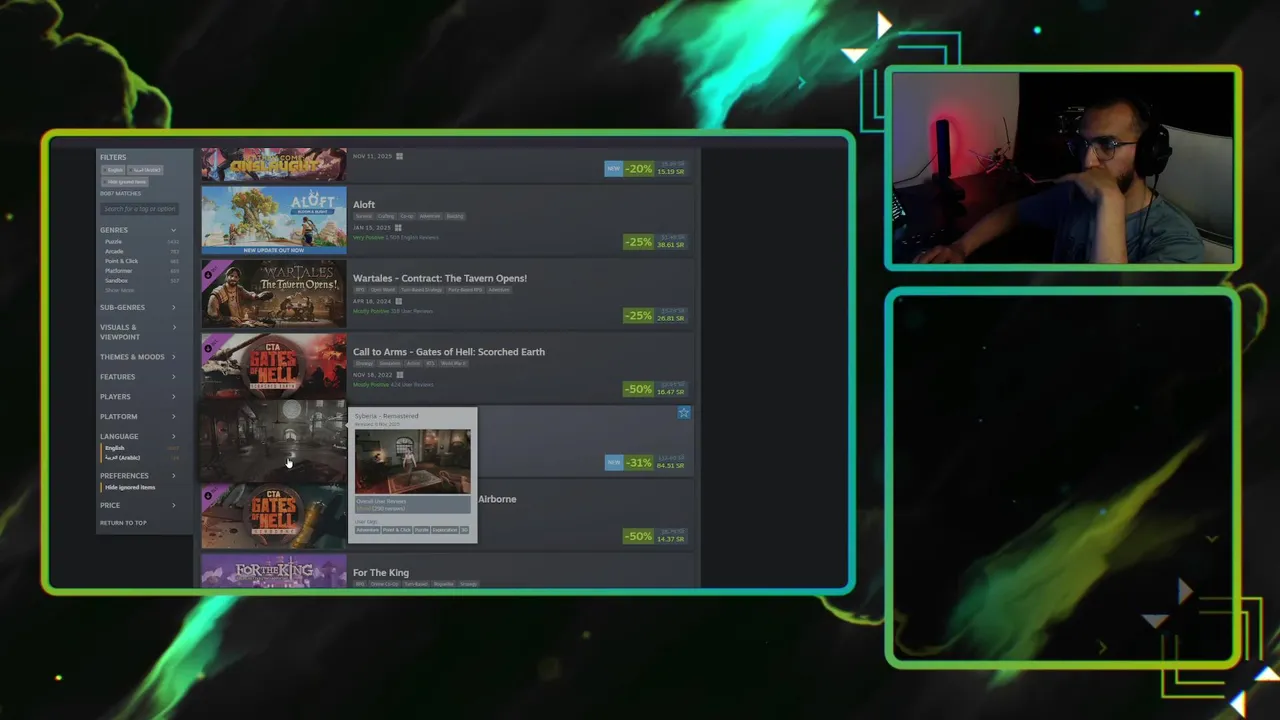The height and width of the screenshot is (720, 1280).
Task: Click the Gates of Hell Airborne thumbnail
Action: click(274, 517)
